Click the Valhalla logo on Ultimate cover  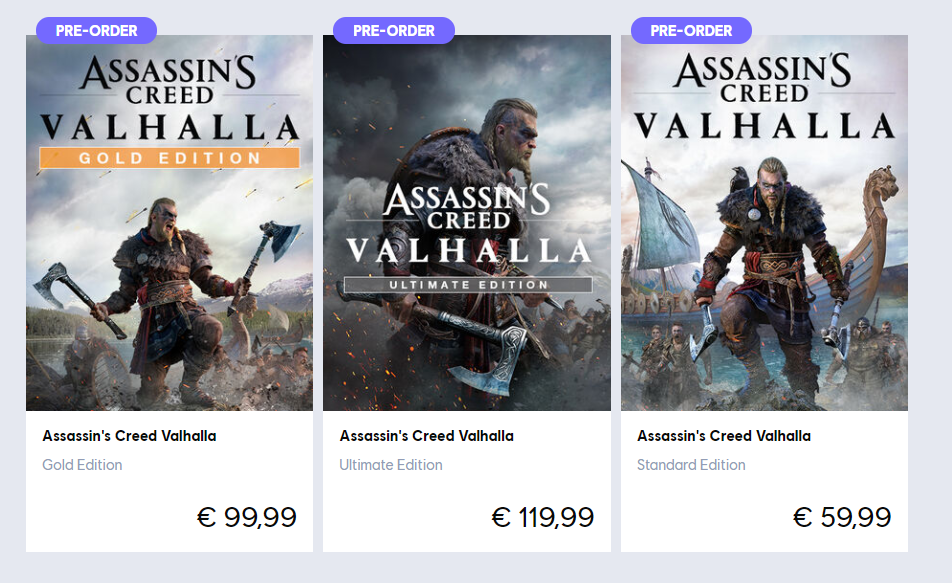[x=467, y=252]
